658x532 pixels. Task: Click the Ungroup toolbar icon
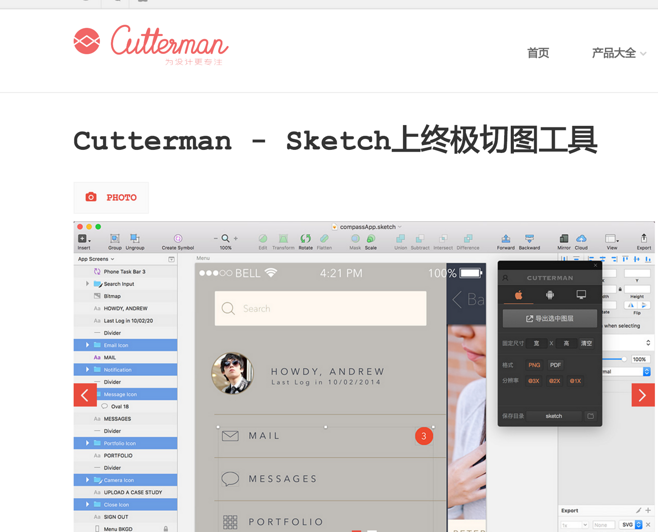point(135,239)
